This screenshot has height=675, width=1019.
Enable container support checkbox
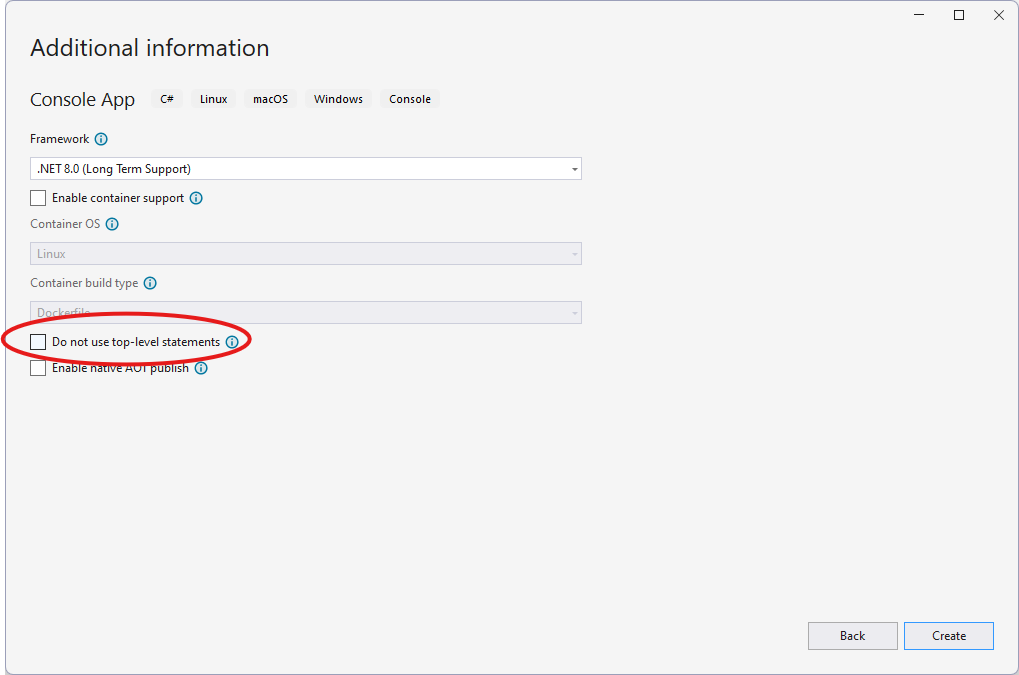(x=38, y=198)
